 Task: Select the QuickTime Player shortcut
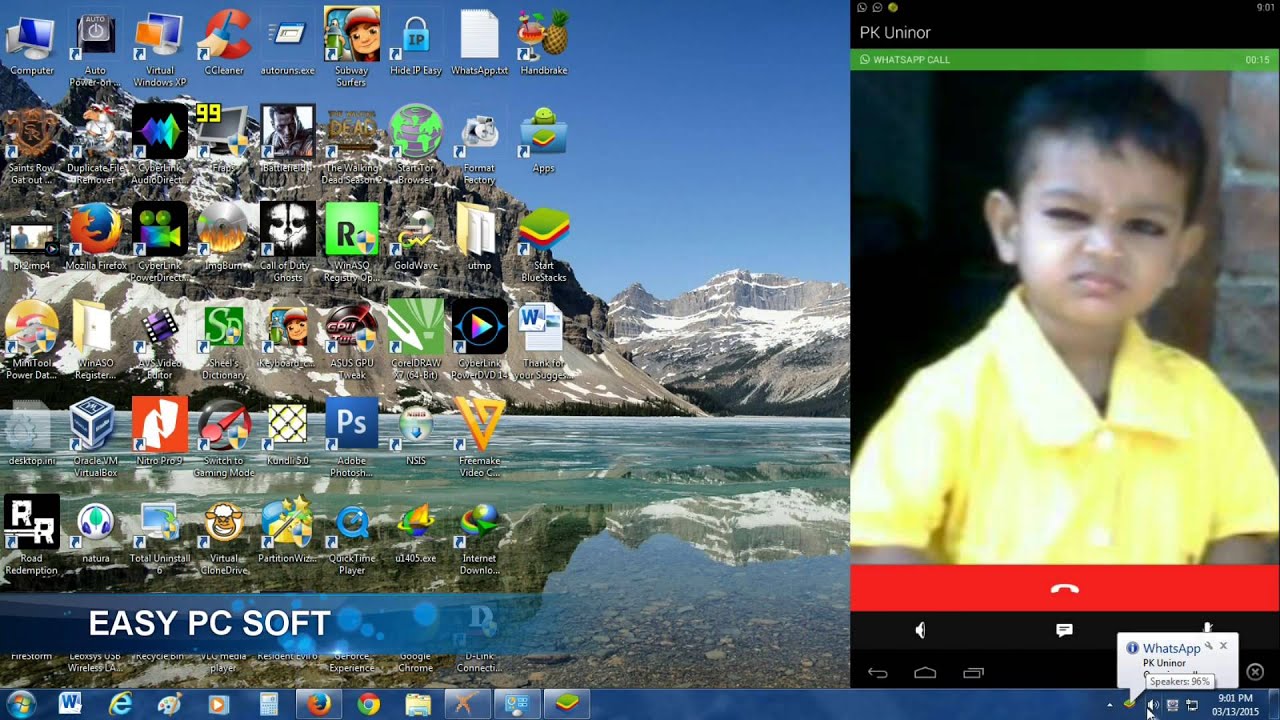tap(352, 536)
